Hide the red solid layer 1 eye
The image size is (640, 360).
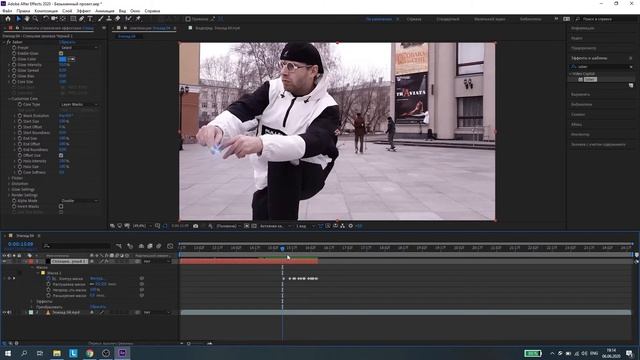point(4,261)
